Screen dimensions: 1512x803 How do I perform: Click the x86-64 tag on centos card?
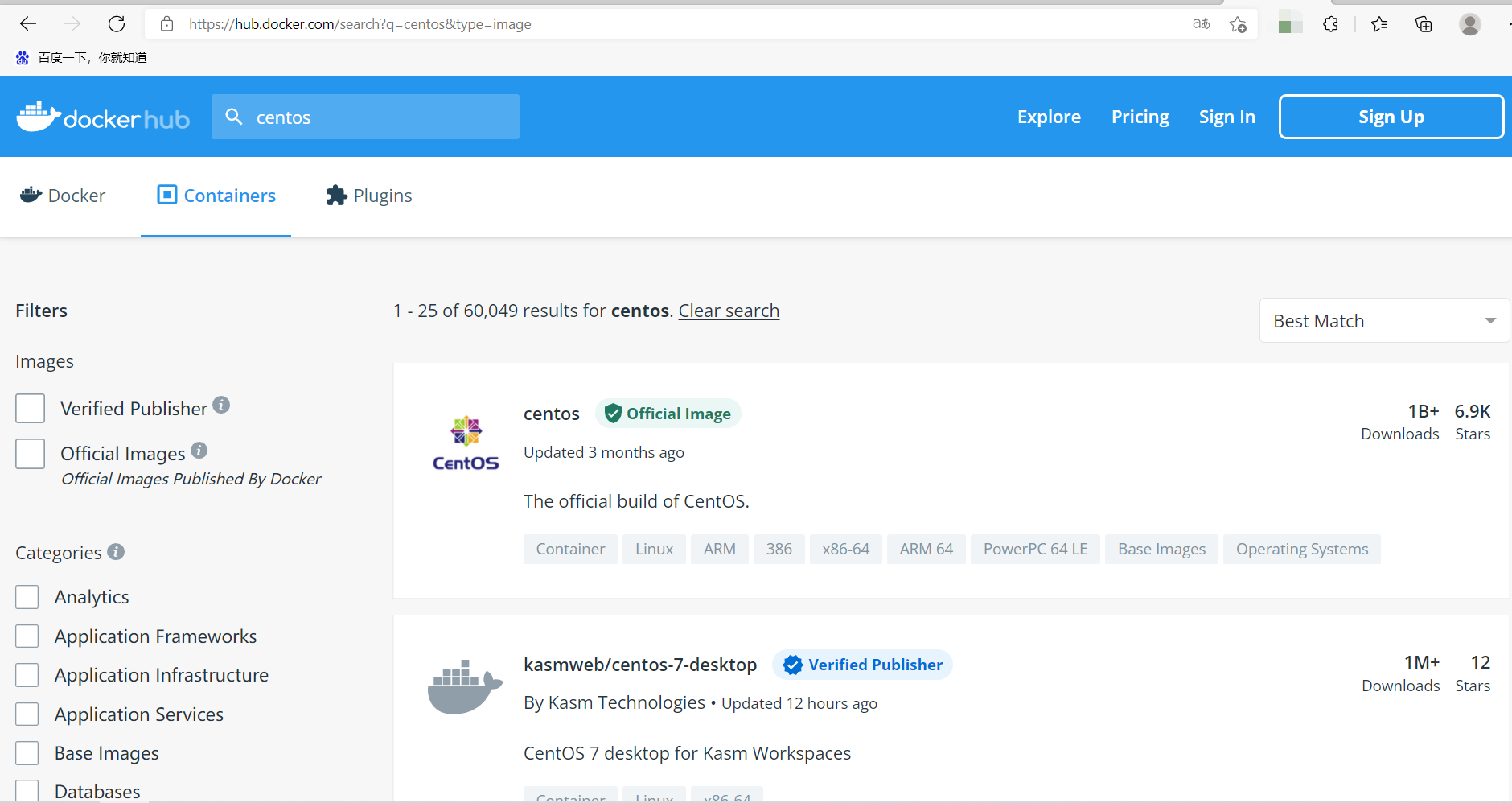[x=846, y=549]
